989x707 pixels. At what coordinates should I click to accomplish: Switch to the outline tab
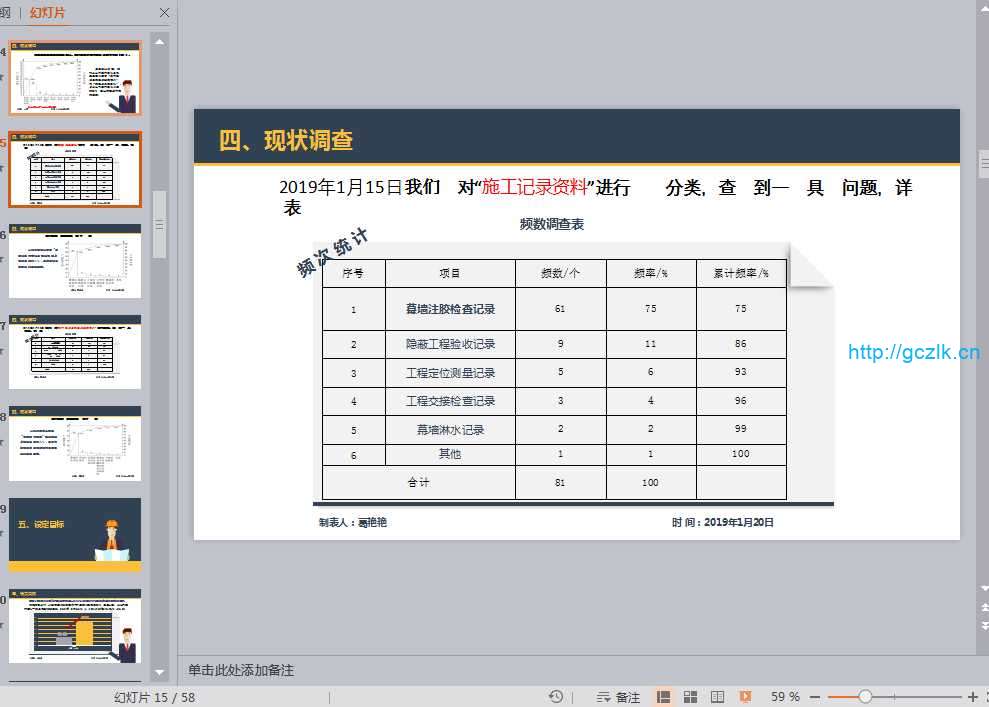[5, 13]
